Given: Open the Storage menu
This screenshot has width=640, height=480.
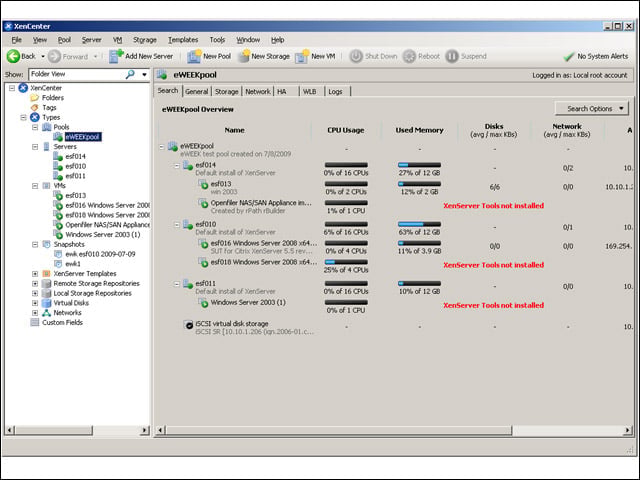Looking at the screenshot, I should pyautogui.click(x=145, y=40).
